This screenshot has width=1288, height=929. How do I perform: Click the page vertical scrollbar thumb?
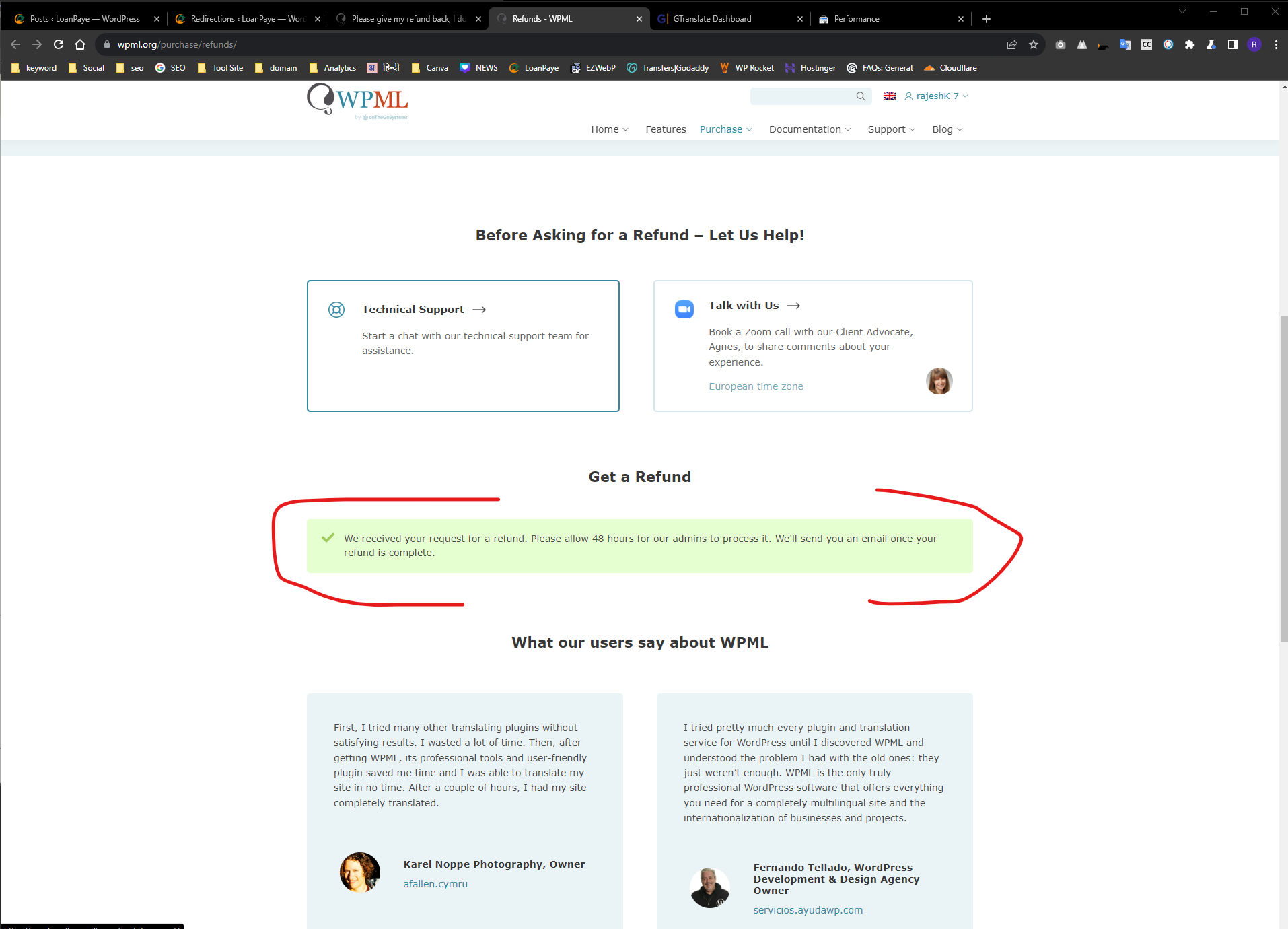pos(1283,478)
